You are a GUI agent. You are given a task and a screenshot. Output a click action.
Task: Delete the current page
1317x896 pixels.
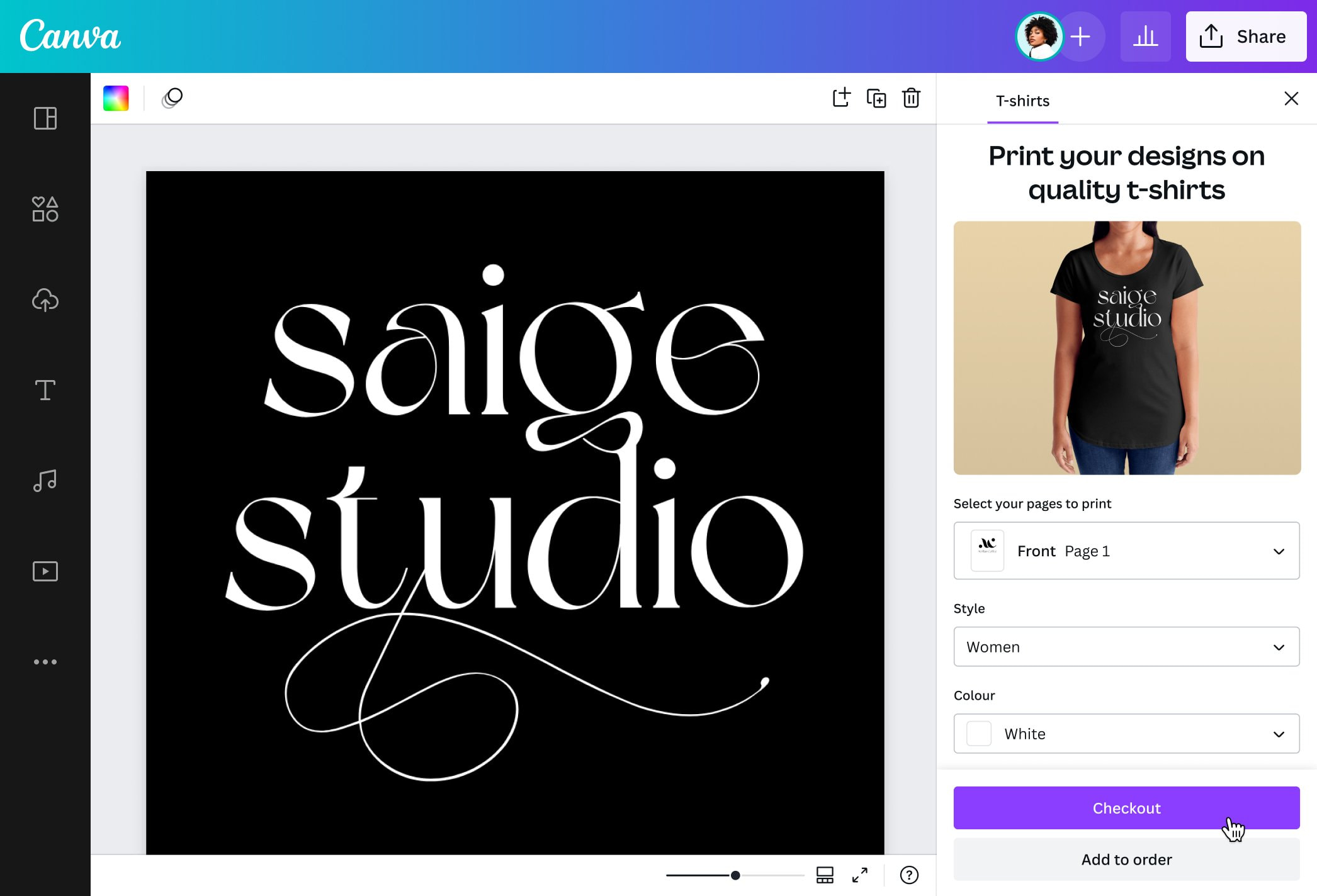point(912,98)
